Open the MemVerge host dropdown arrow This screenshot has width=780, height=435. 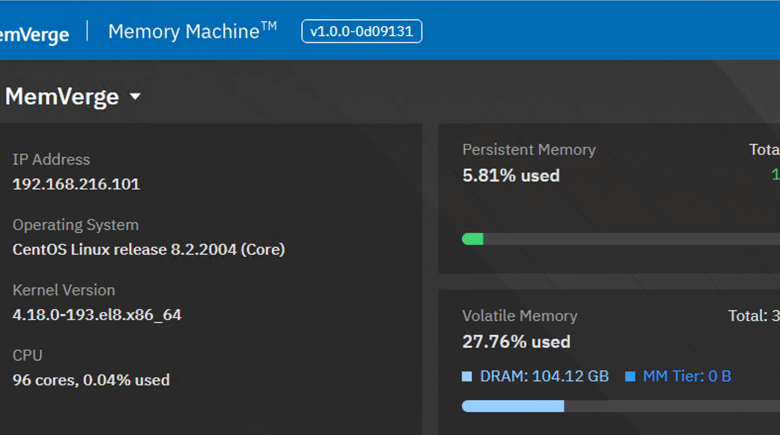[x=135, y=96]
